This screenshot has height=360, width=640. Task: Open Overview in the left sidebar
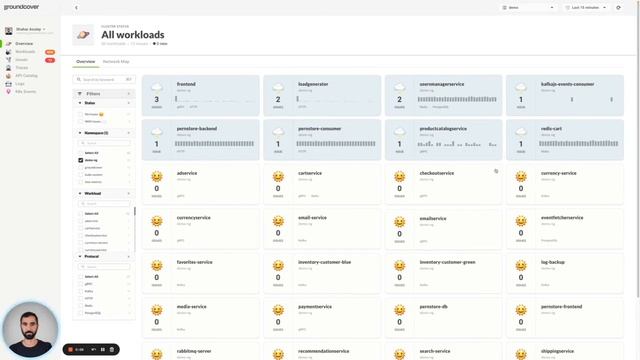pyautogui.click(x=24, y=44)
